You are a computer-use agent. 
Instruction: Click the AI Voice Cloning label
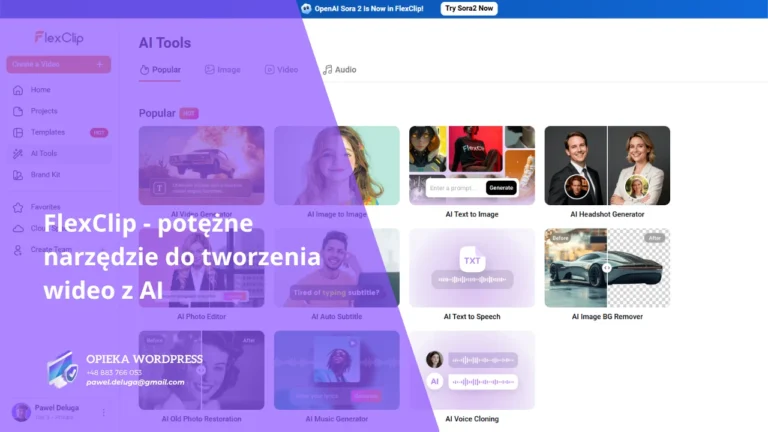point(472,419)
